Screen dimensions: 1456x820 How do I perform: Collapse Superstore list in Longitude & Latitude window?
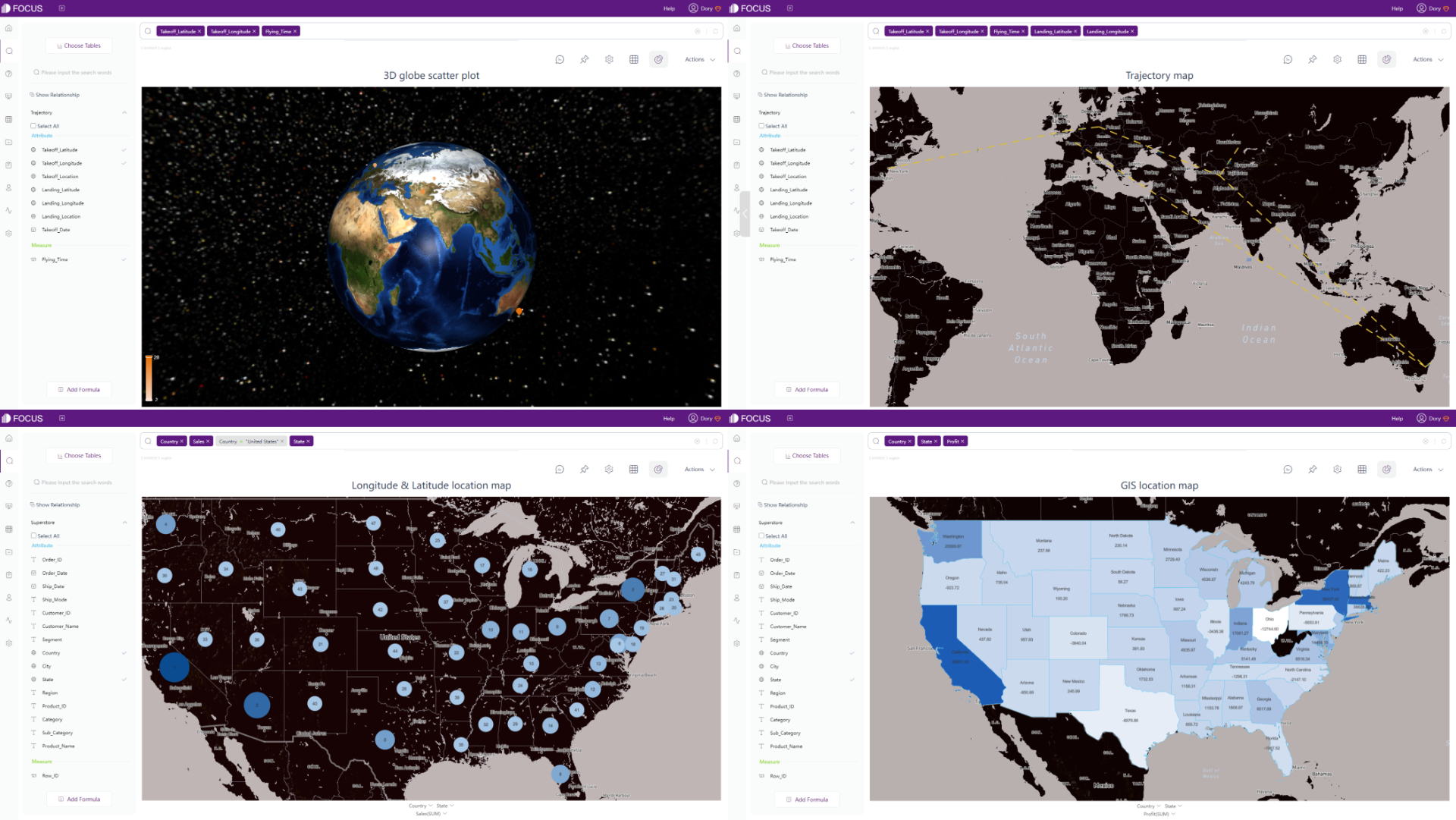pyautogui.click(x=124, y=523)
